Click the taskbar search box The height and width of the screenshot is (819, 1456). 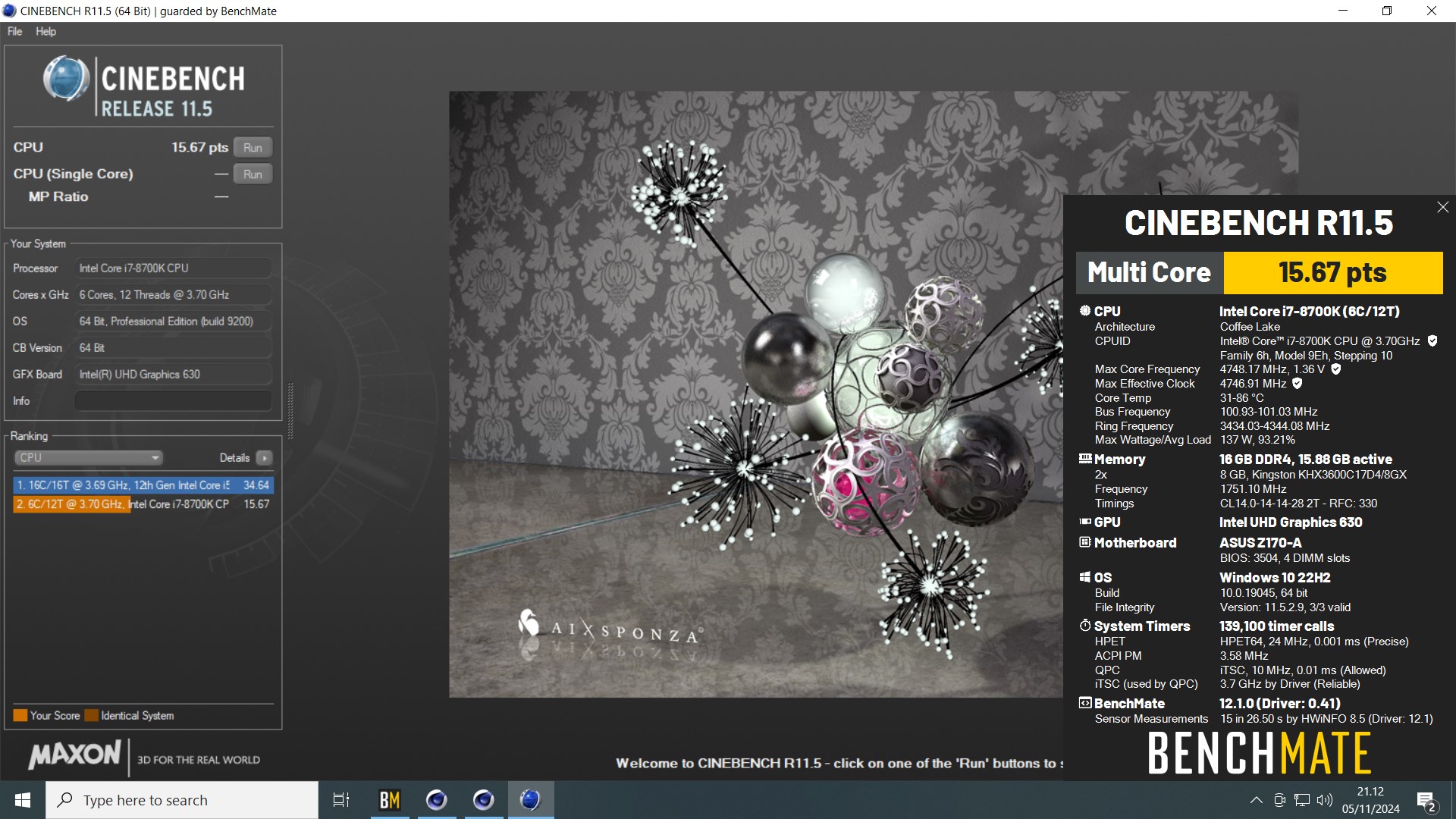point(182,800)
